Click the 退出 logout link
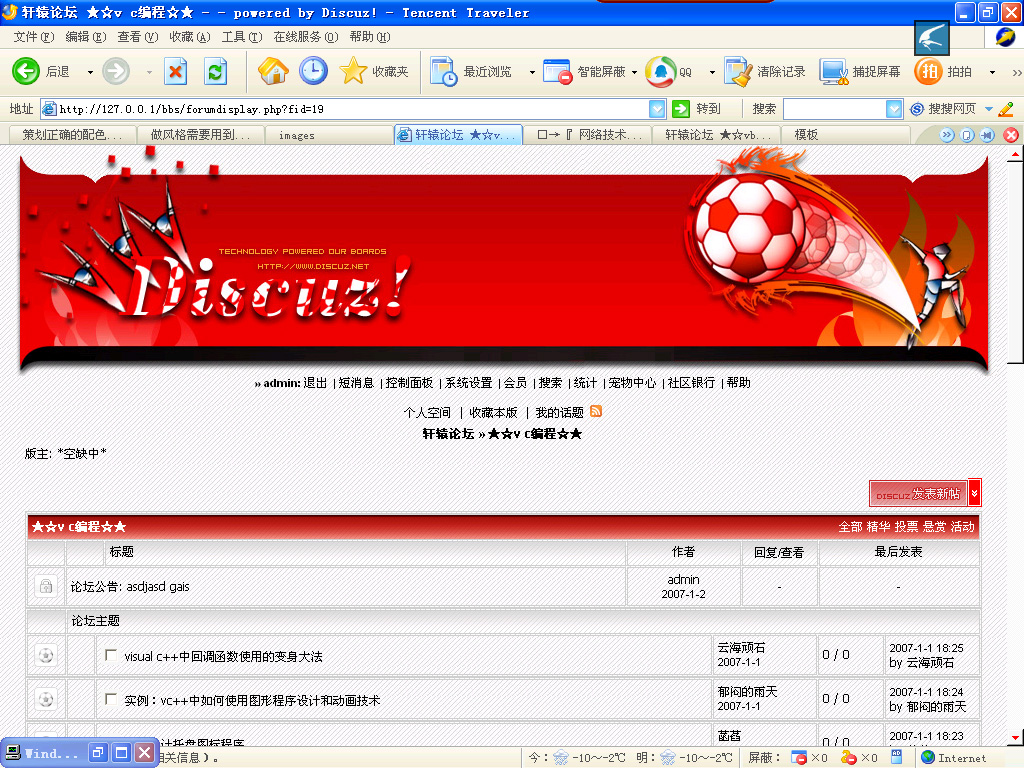Viewport: 1024px width, 768px height. [315, 383]
